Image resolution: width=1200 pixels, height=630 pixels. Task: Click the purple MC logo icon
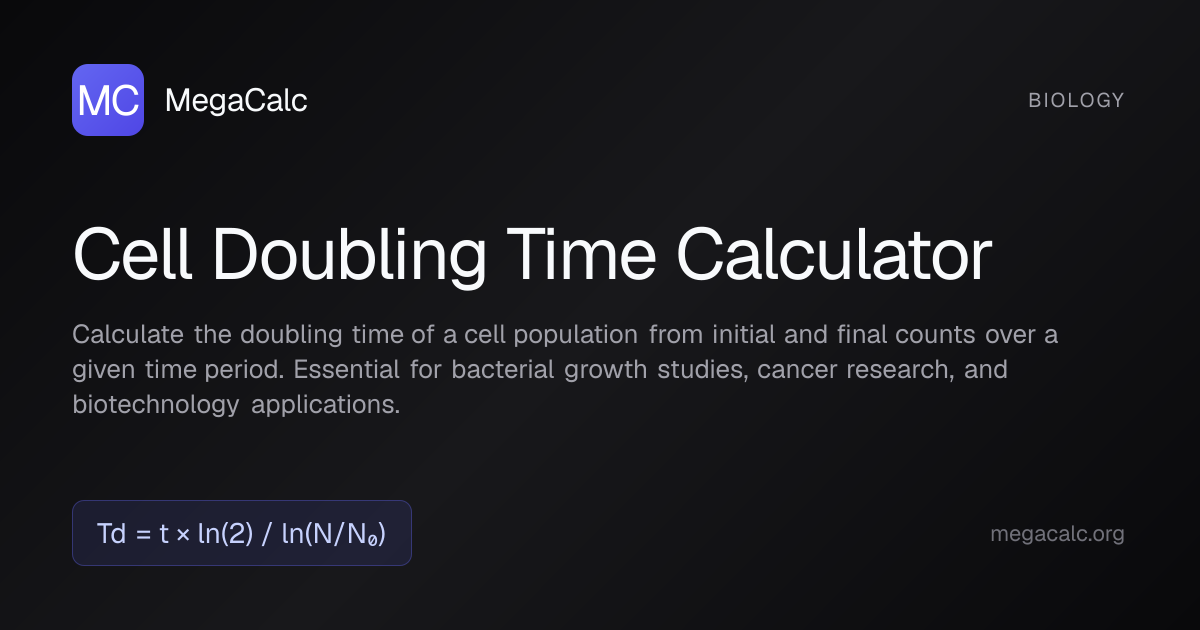tap(108, 100)
